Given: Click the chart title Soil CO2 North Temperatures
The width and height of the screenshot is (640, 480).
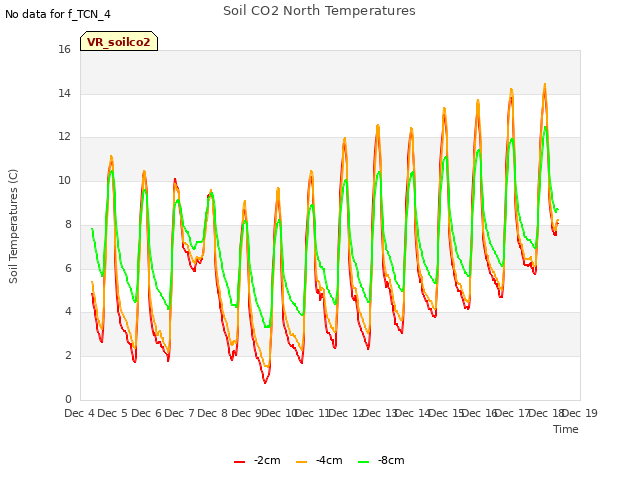Looking at the screenshot, I should pos(319,11).
